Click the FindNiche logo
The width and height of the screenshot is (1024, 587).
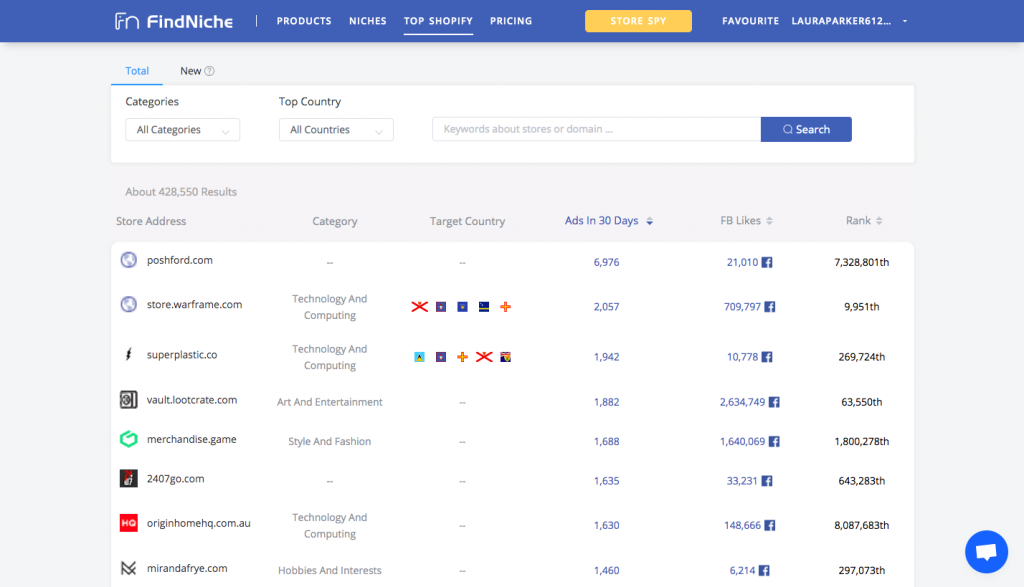(x=174, y=21)
